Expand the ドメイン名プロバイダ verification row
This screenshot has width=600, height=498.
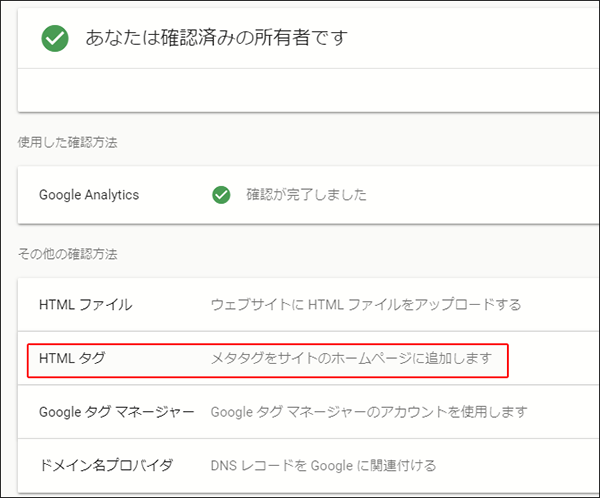coord(308,465)
